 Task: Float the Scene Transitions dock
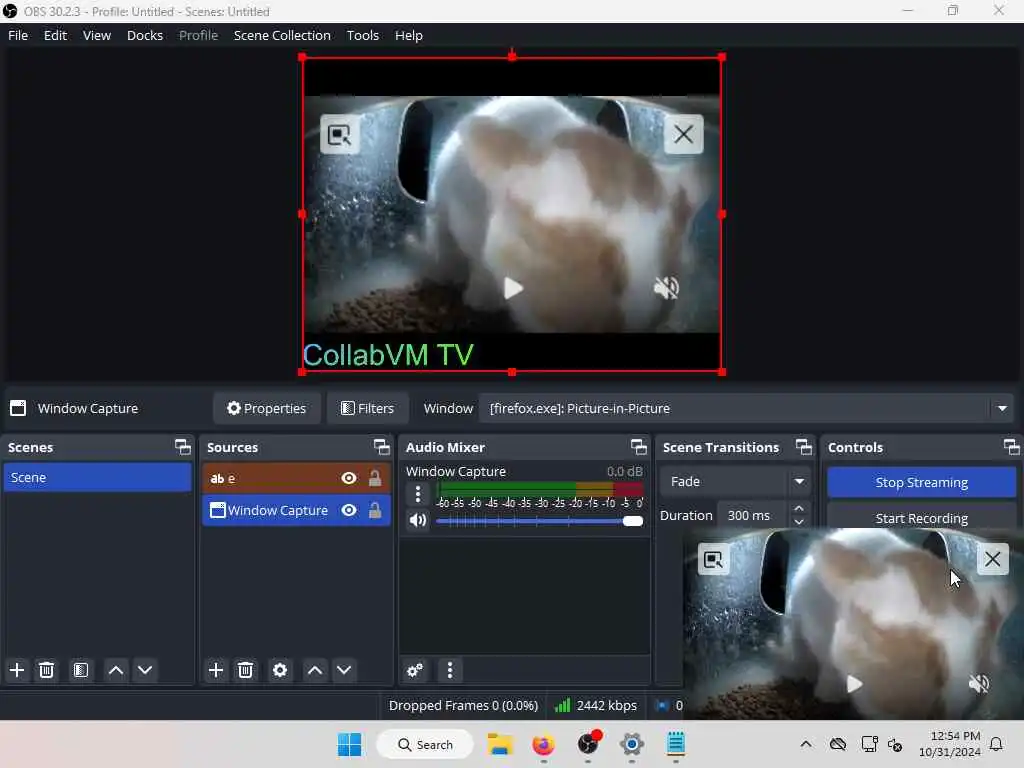[x=804, y=447]
